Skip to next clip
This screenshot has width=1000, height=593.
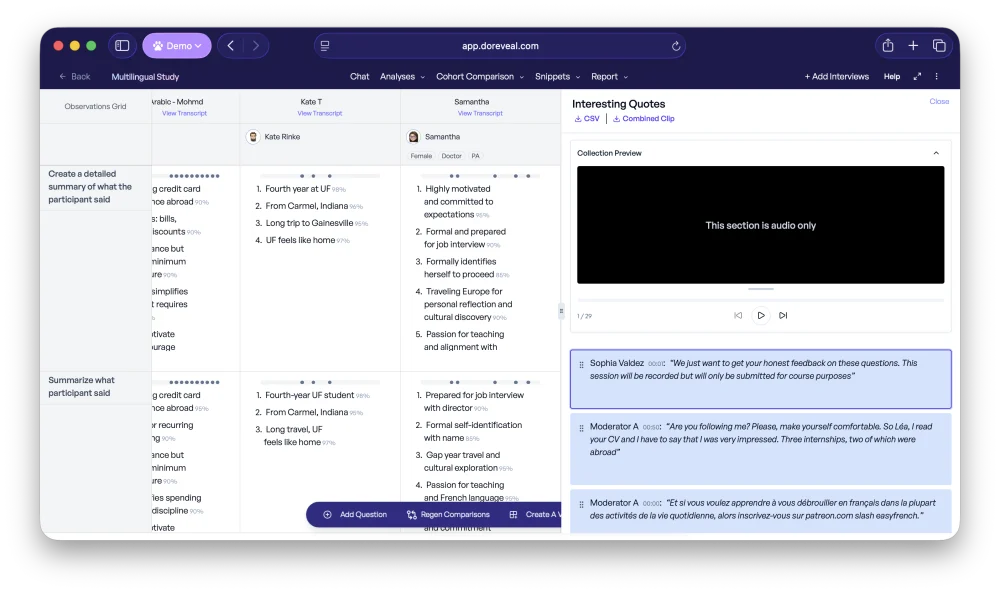click(x=783, y=316)
